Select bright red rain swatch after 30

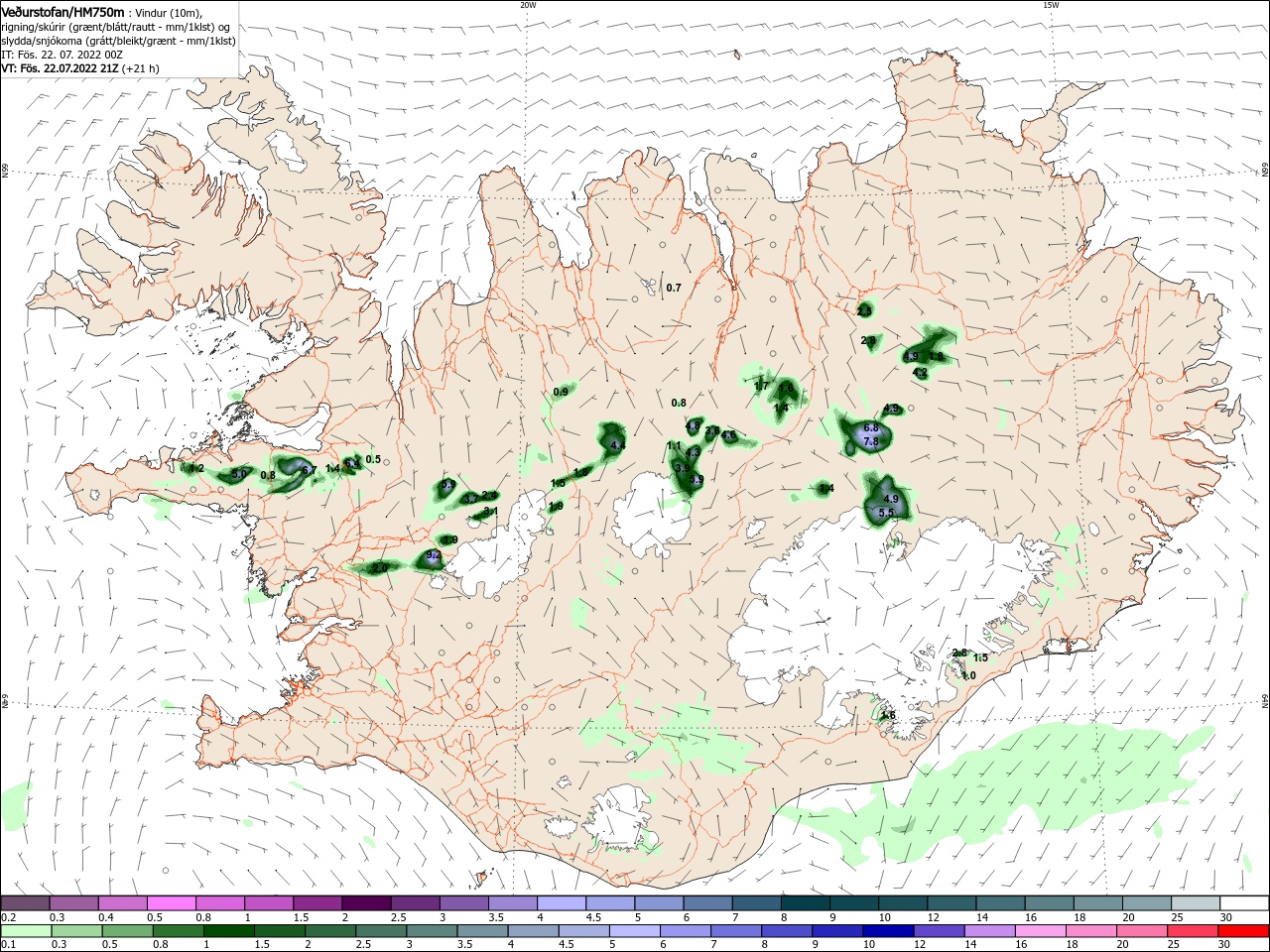(x=1243, y=931)
